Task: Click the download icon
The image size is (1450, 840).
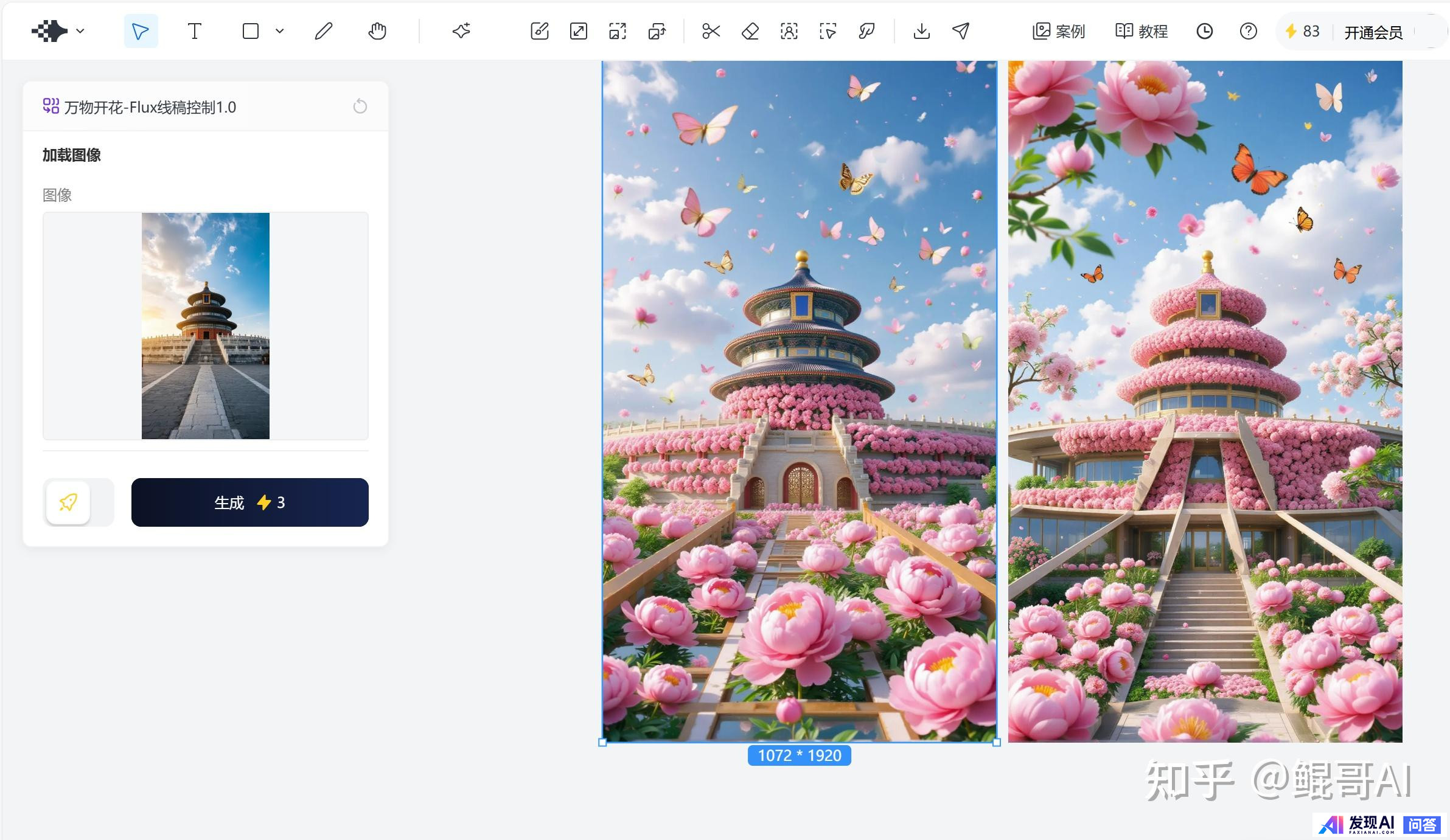Action: [921, 31]
